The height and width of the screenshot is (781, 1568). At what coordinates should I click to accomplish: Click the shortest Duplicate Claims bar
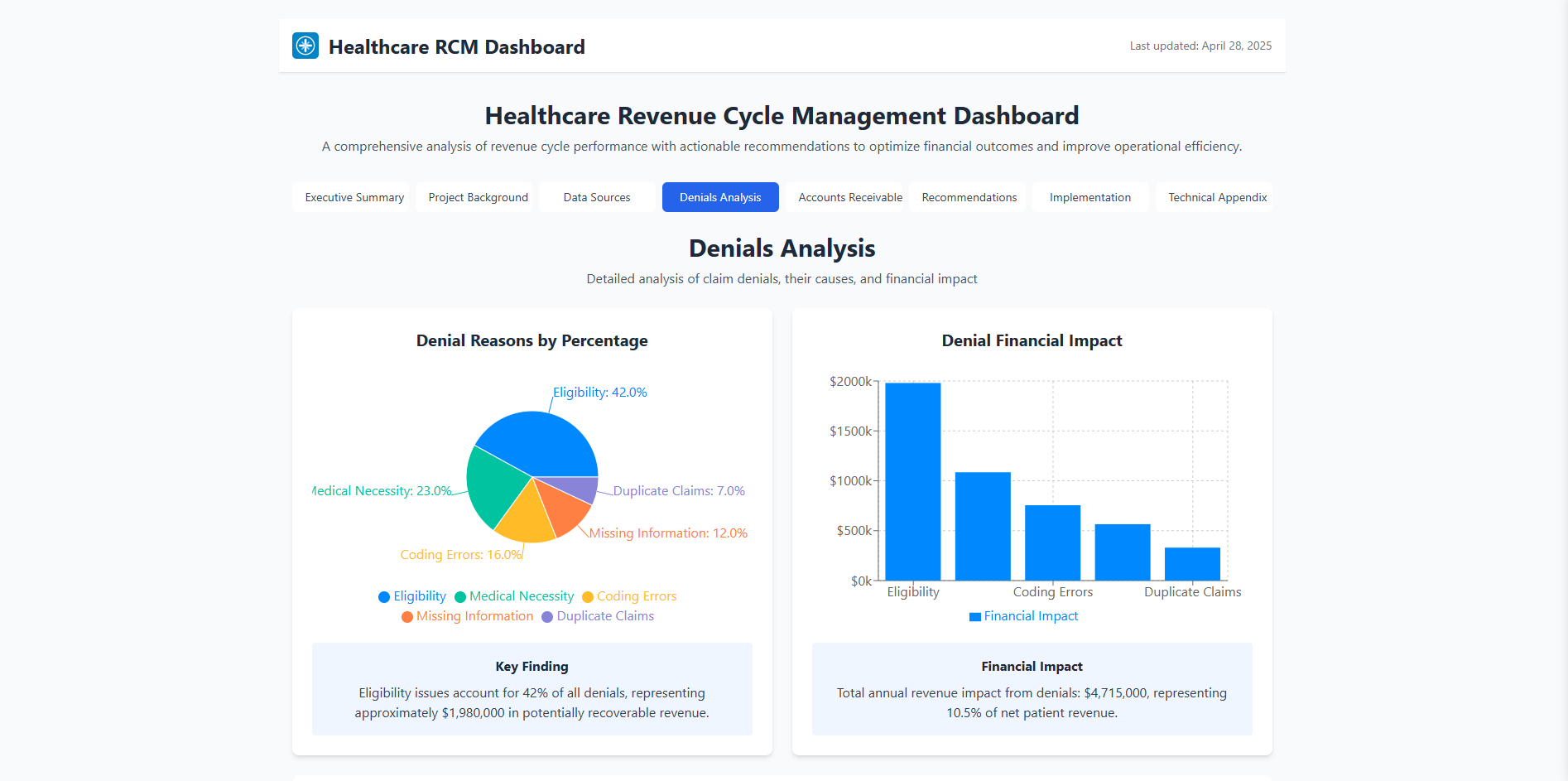pos(1192,563)
